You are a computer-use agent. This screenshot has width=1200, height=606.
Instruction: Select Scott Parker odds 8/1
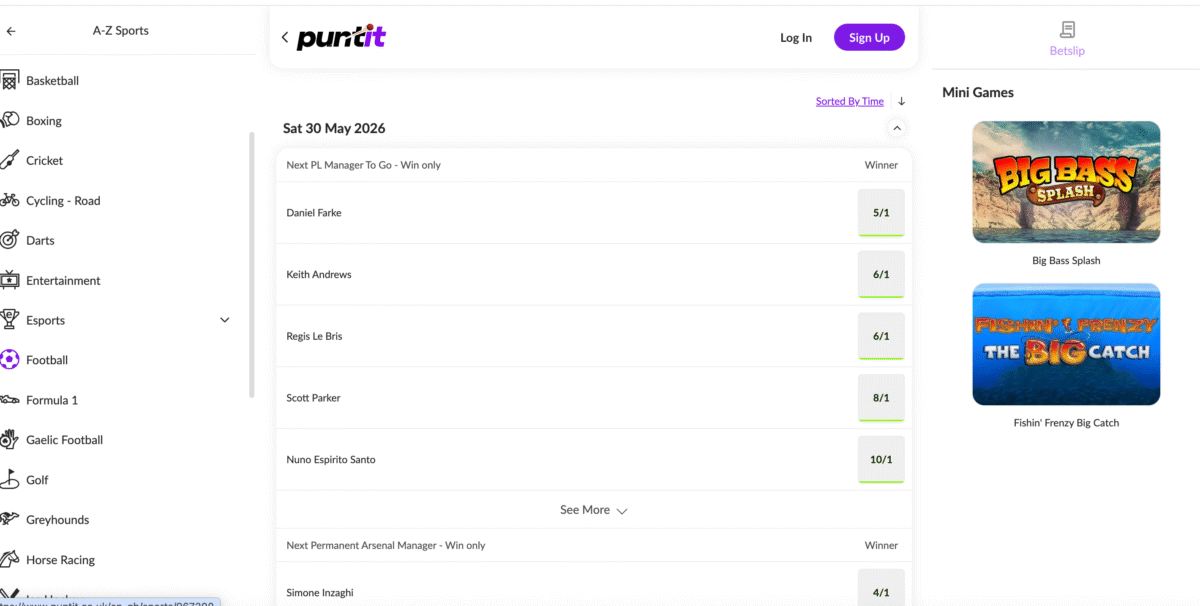coord(881,398)
